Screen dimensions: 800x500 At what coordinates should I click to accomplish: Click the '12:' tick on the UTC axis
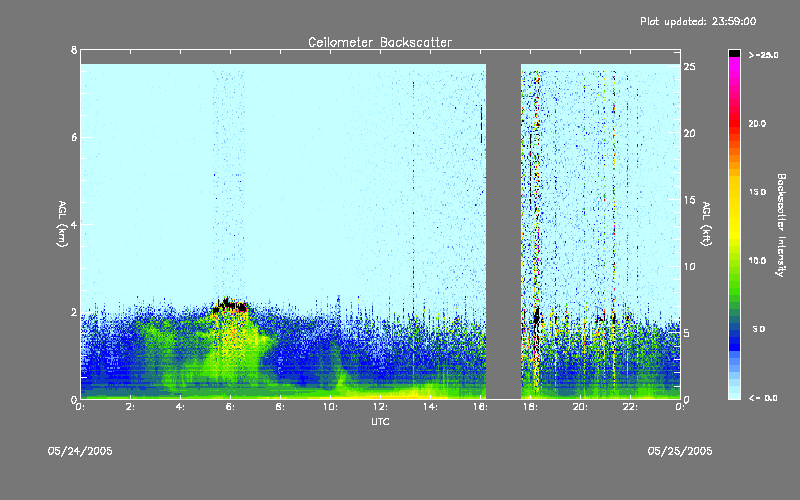[x=380, y=407]
